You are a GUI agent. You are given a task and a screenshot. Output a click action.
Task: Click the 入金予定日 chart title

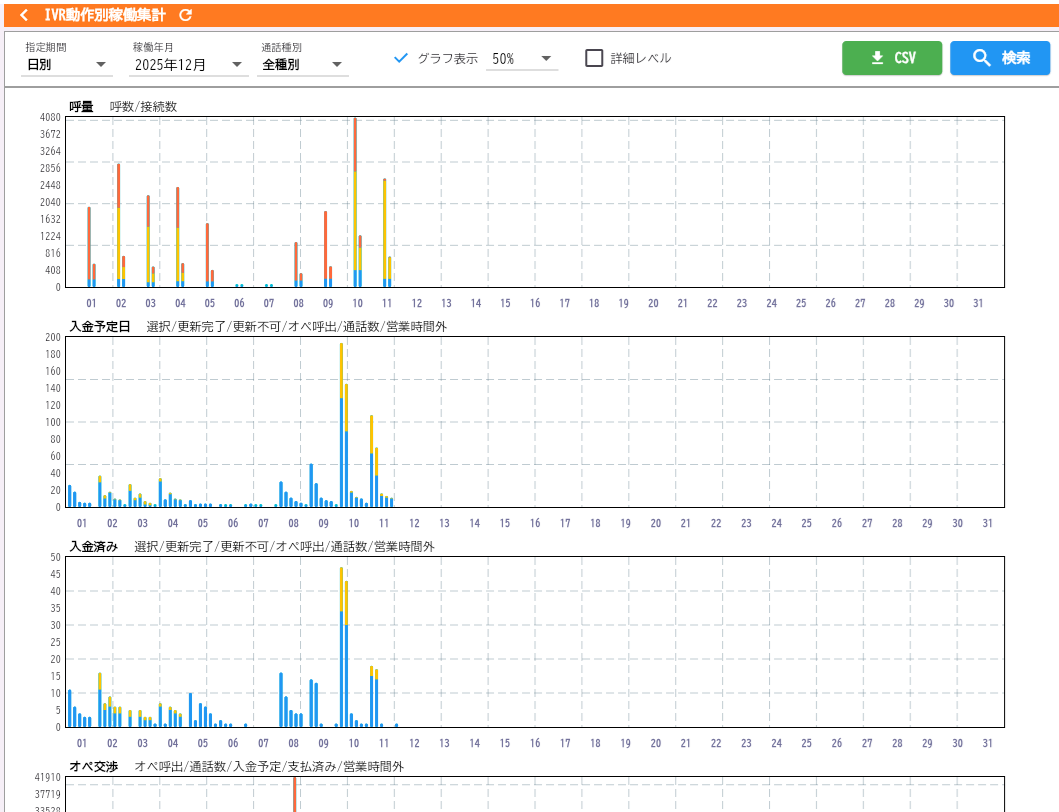coord(99,326)
